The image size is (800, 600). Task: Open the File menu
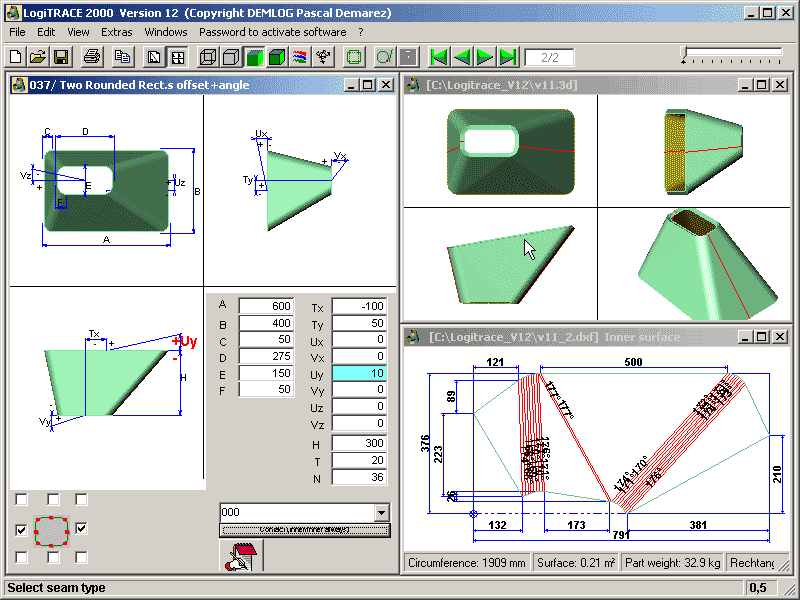pyautogui.click(x=17, y=32)
